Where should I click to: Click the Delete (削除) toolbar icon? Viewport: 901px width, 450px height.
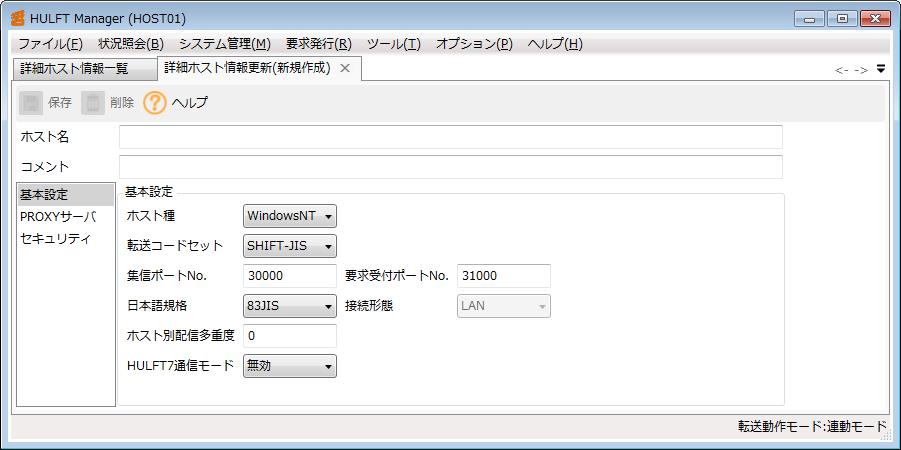coord(93,103)
